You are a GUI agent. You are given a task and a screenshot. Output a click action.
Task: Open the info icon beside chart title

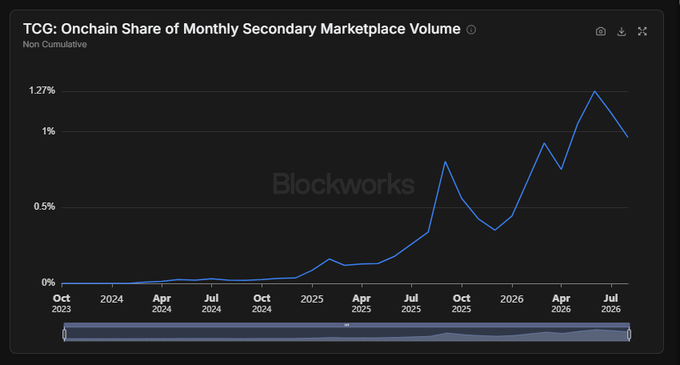tap(471, 29)
